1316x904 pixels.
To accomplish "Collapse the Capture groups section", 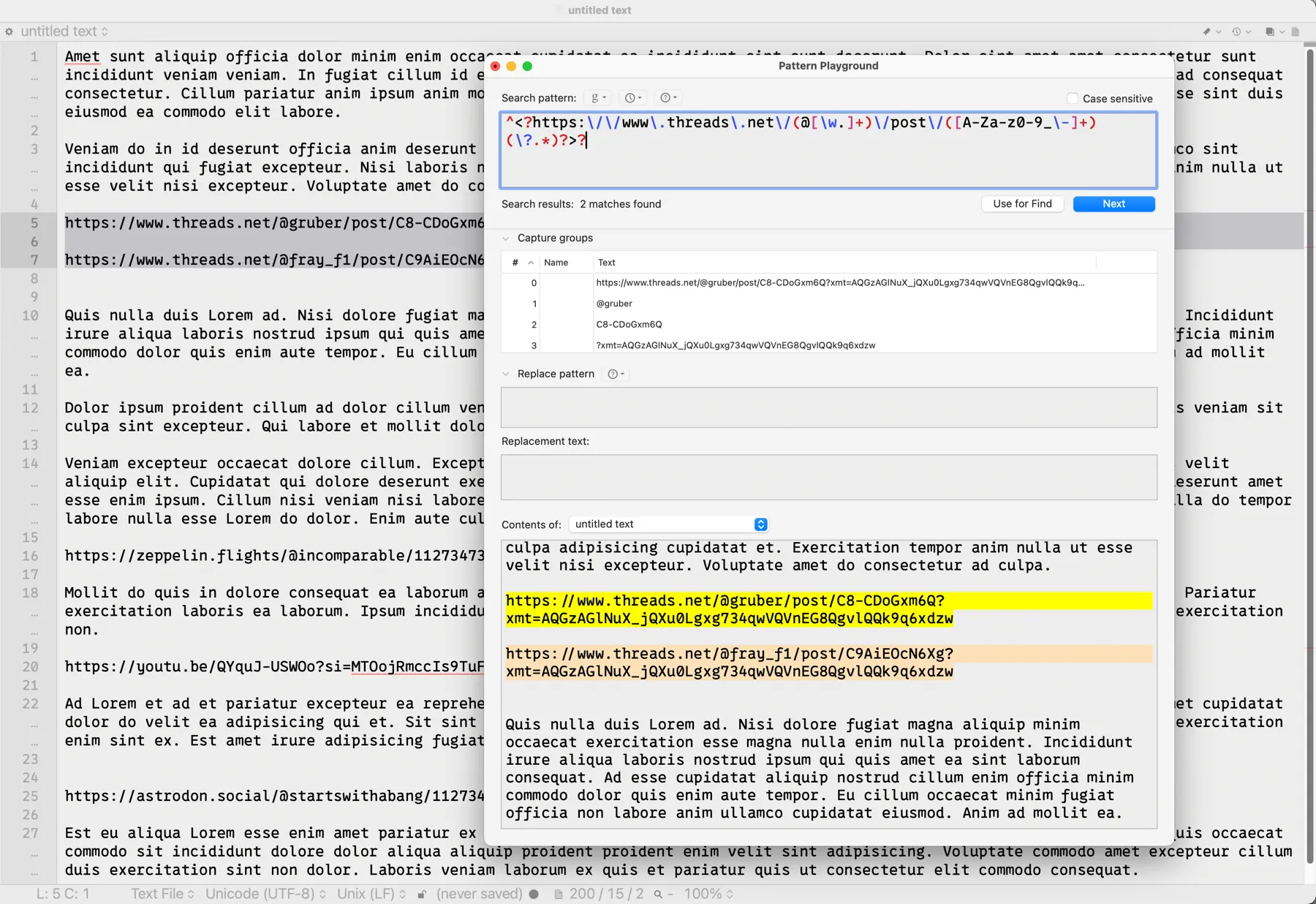I will [505, 238].
